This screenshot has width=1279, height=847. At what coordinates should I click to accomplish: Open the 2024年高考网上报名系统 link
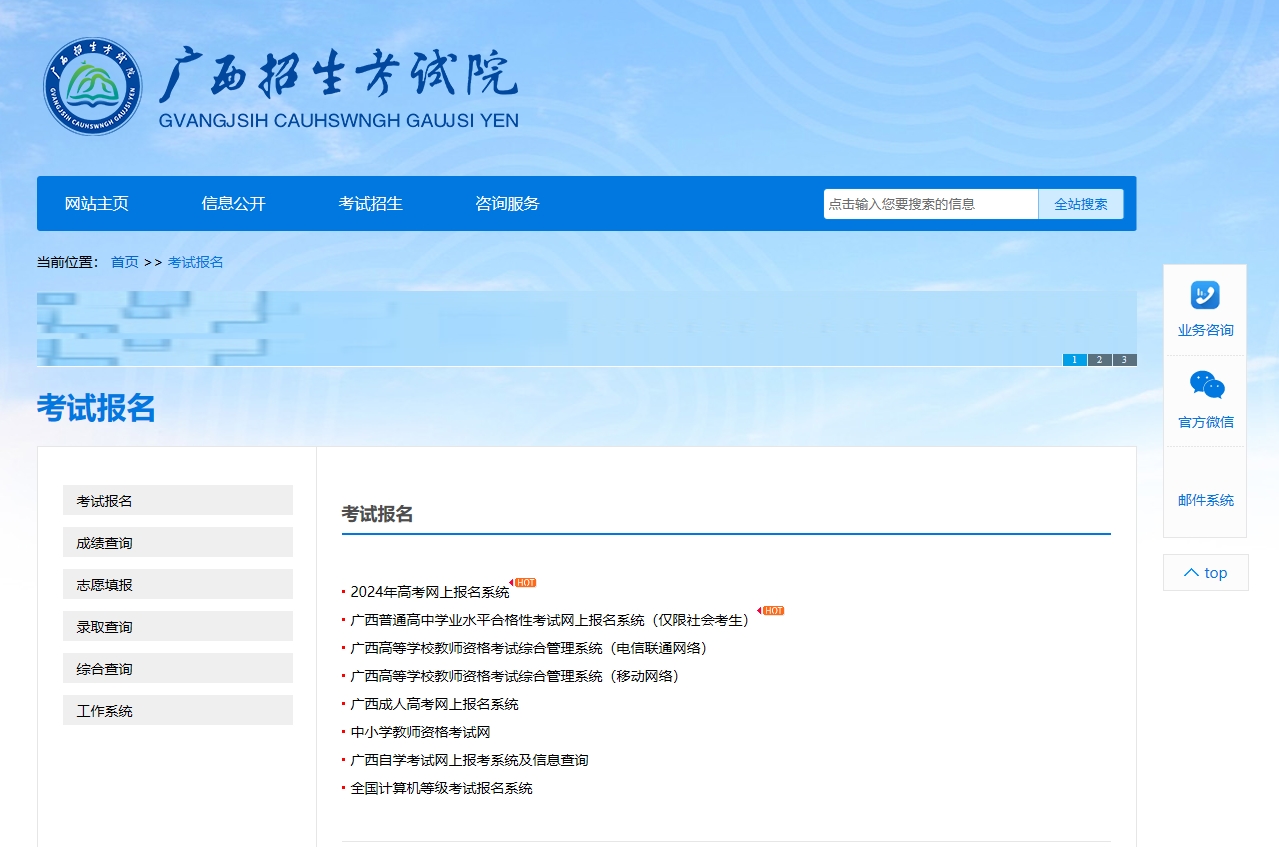430,592
